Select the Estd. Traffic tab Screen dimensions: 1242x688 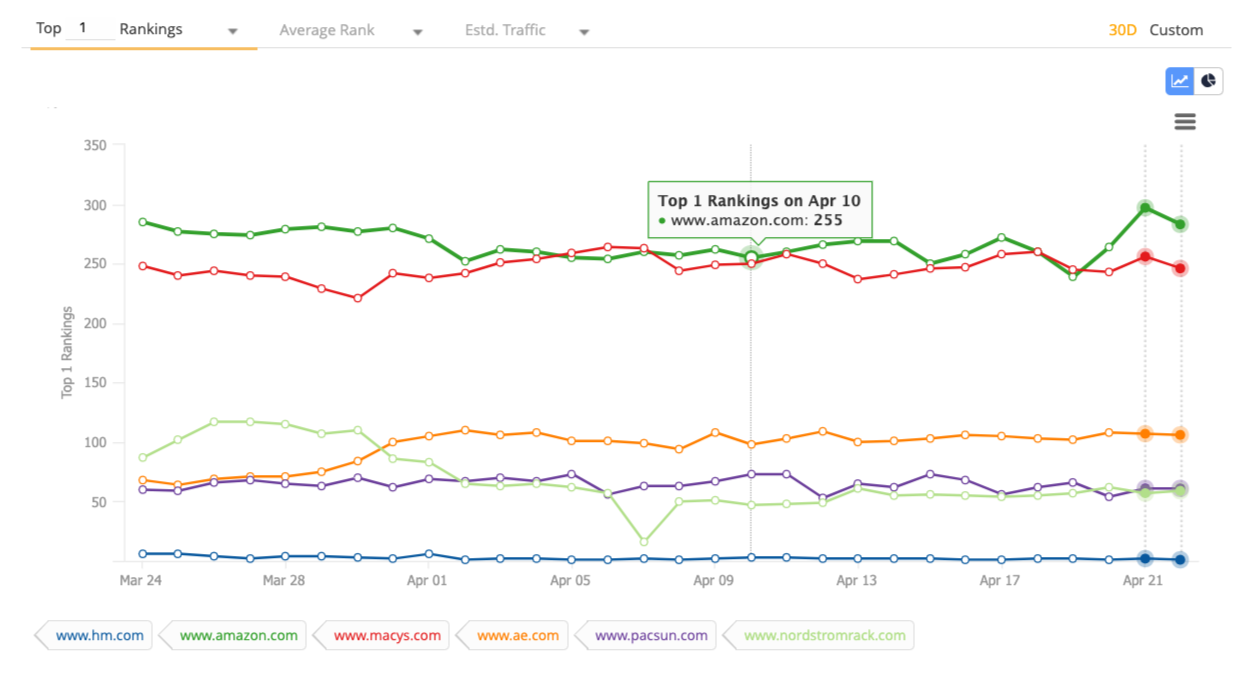pyautogui.click(x=505, y=30)
